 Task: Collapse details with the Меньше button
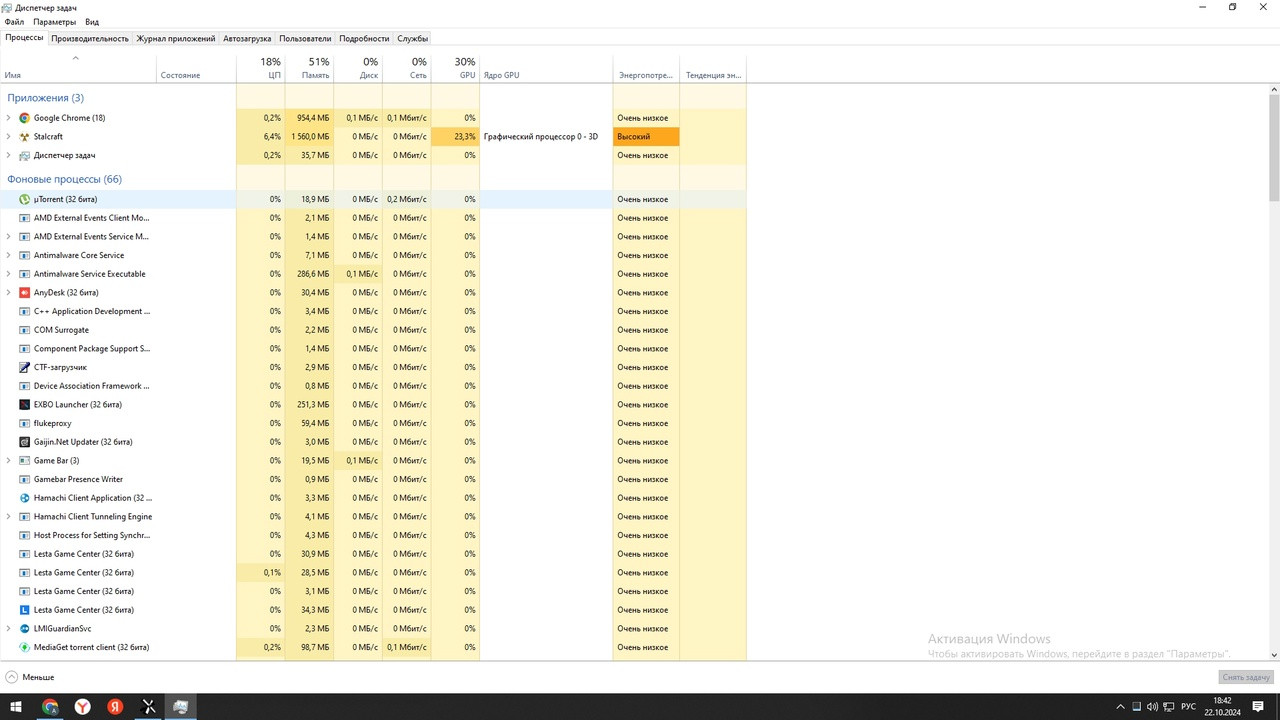coord(30,677)
